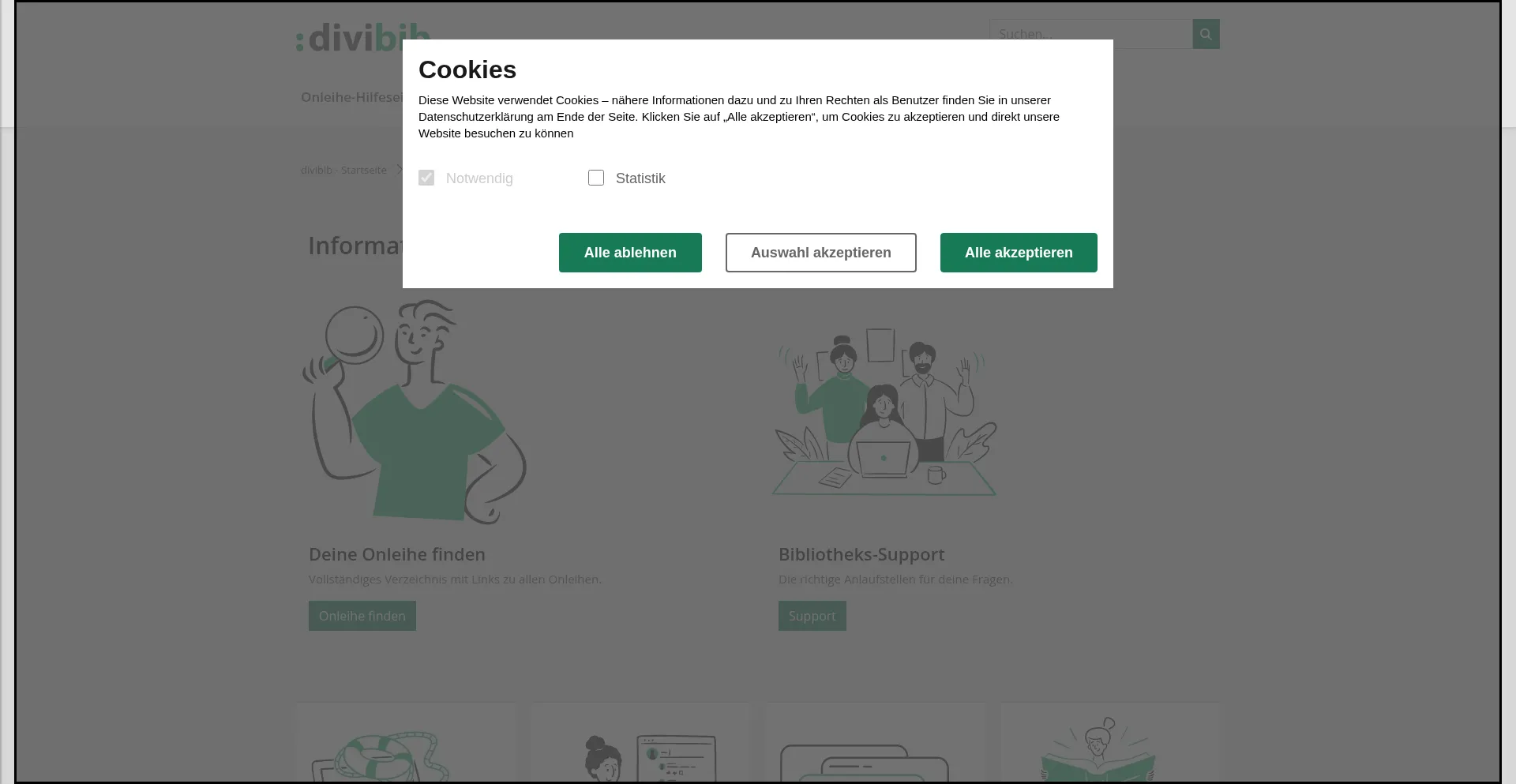1516x784 pixels.
Task: Click the Statistik label text
Action: click(640, 178)
